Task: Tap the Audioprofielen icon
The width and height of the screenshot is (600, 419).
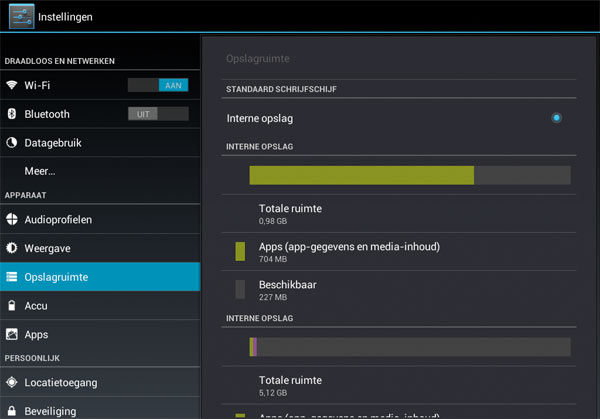Action: (x=12, y=219)
